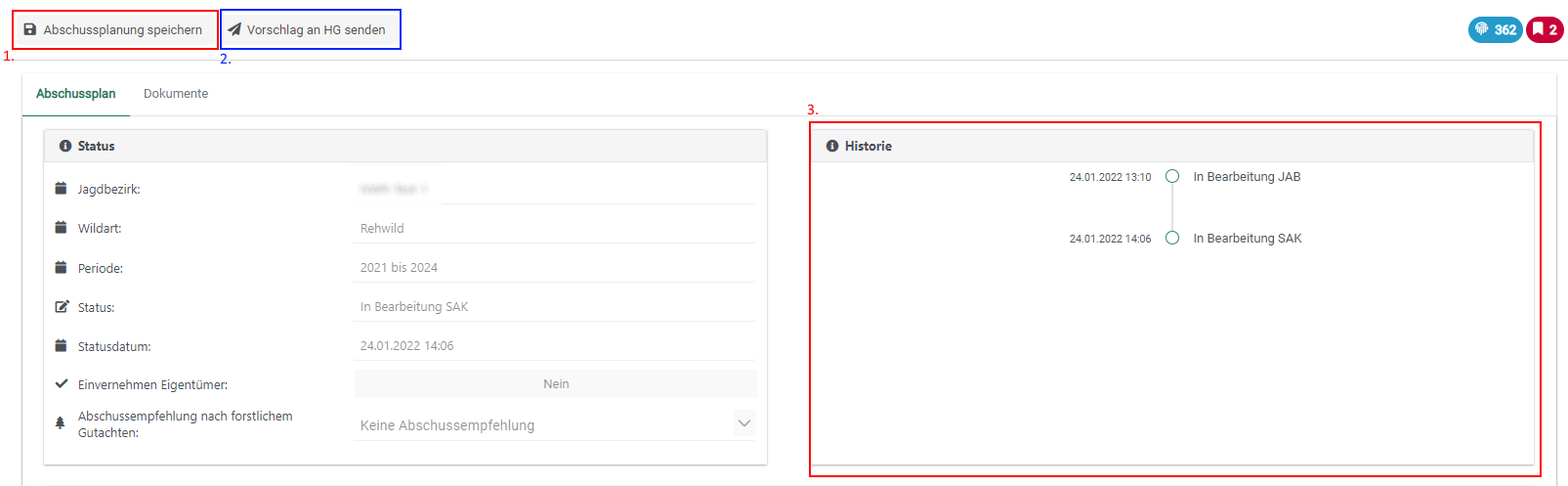Click the Historie panel info icon
The width and height of the screenshot is (1568, 486).
pos(832,146)
